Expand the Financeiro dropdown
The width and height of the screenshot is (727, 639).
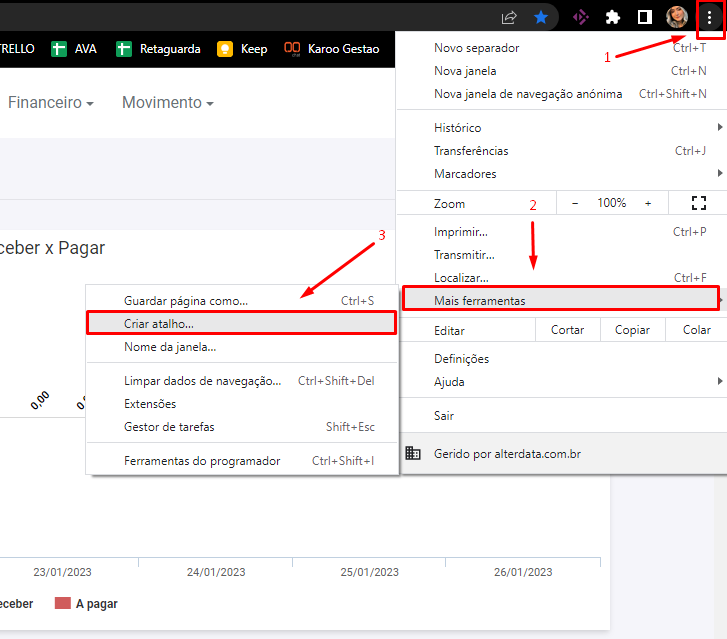(x=51, y=102)
